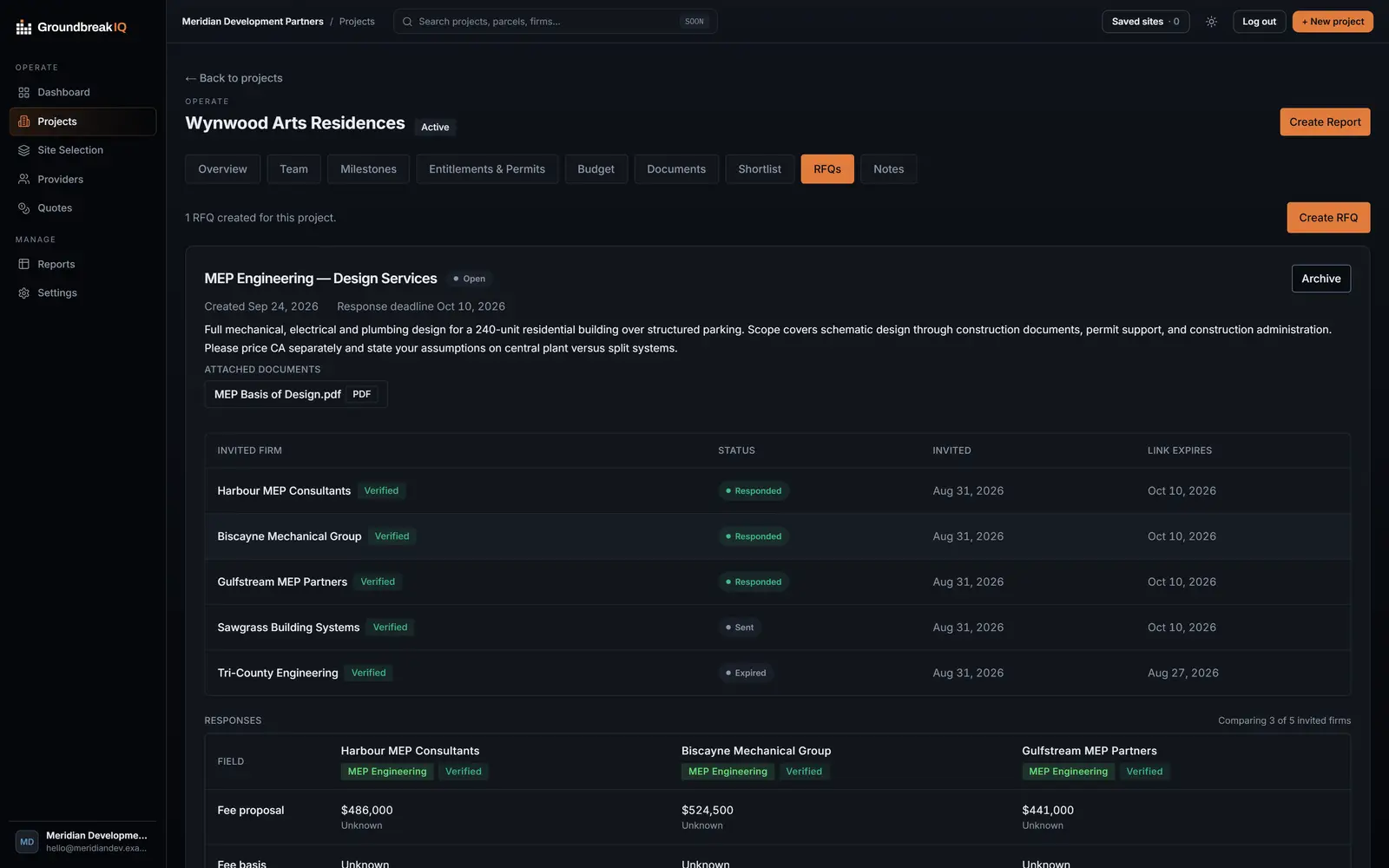The height and width of the screenshot is (868, 1389).
Task: Click the MD account avatar
Action: [x=27, y=842]
